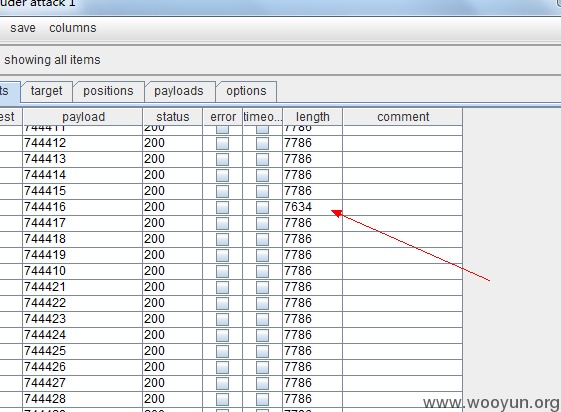Sort by the comment column header

tap(403, 117)
